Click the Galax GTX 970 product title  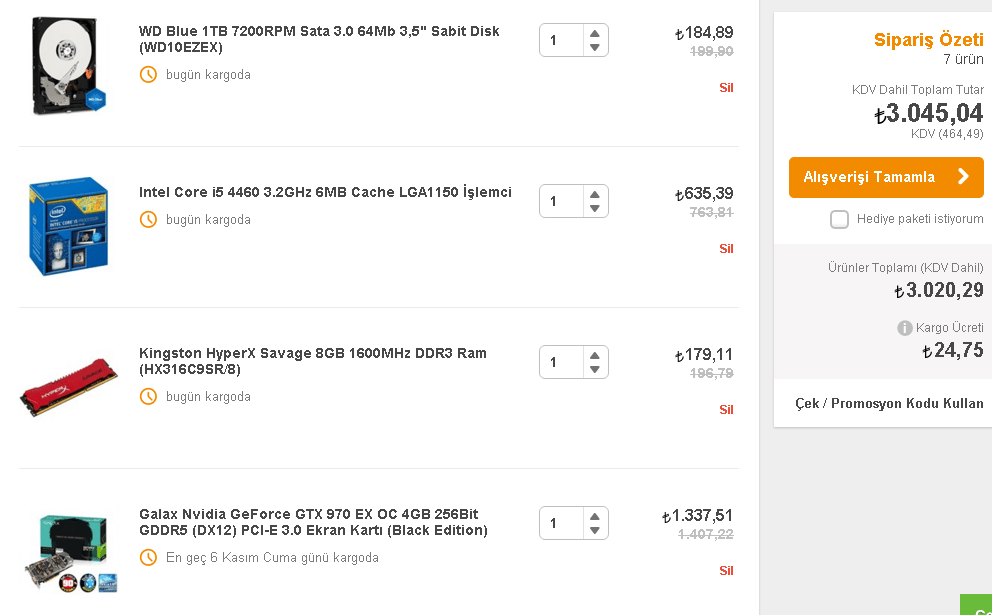[x=313, y=522]
